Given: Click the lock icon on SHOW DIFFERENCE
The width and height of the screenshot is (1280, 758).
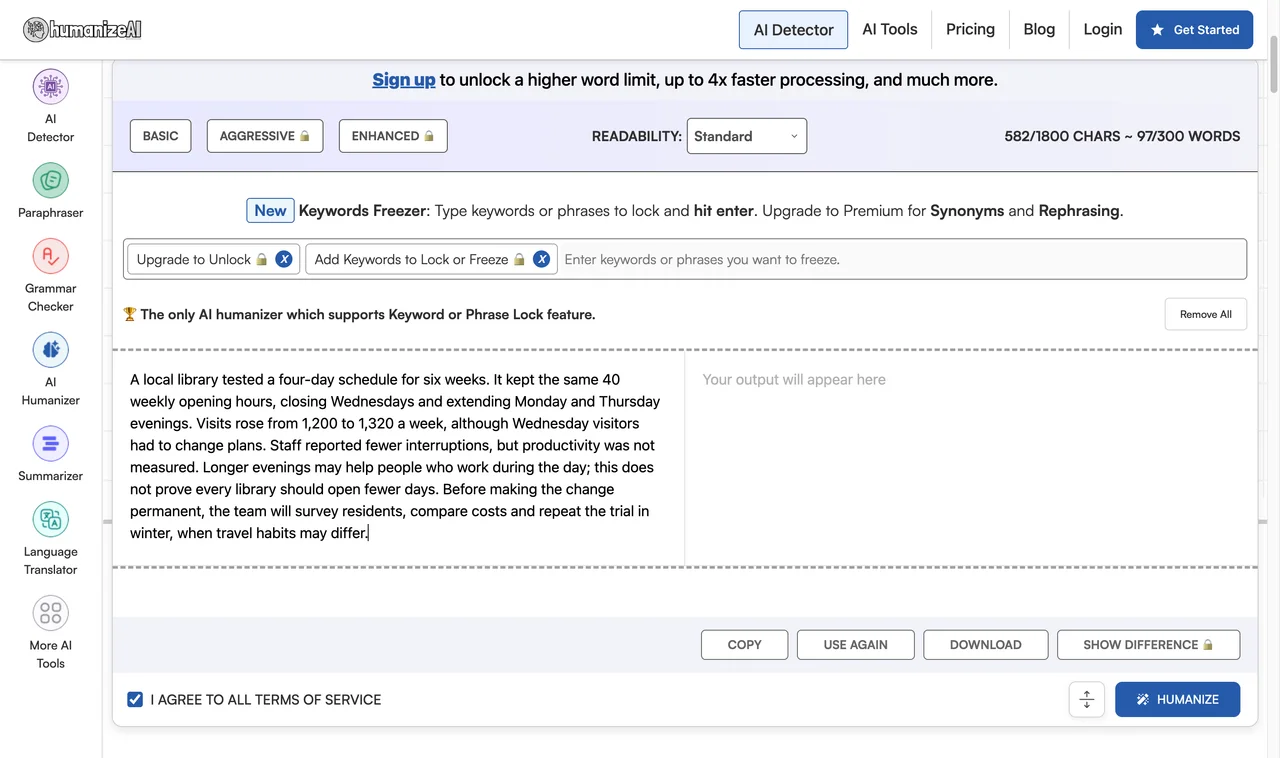Looking at the screenshot, I should tap(1208, 645).
